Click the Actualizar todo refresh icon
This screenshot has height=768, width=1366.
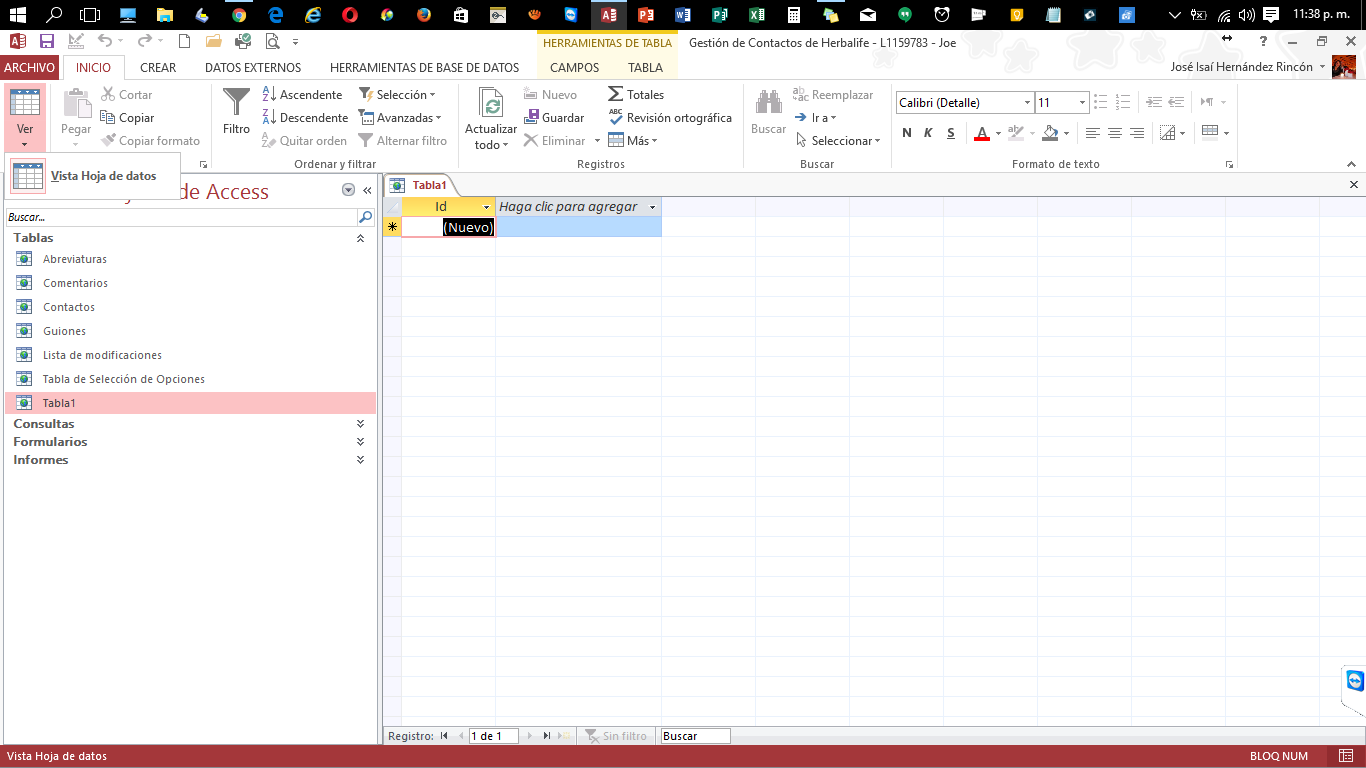(490, 104)
